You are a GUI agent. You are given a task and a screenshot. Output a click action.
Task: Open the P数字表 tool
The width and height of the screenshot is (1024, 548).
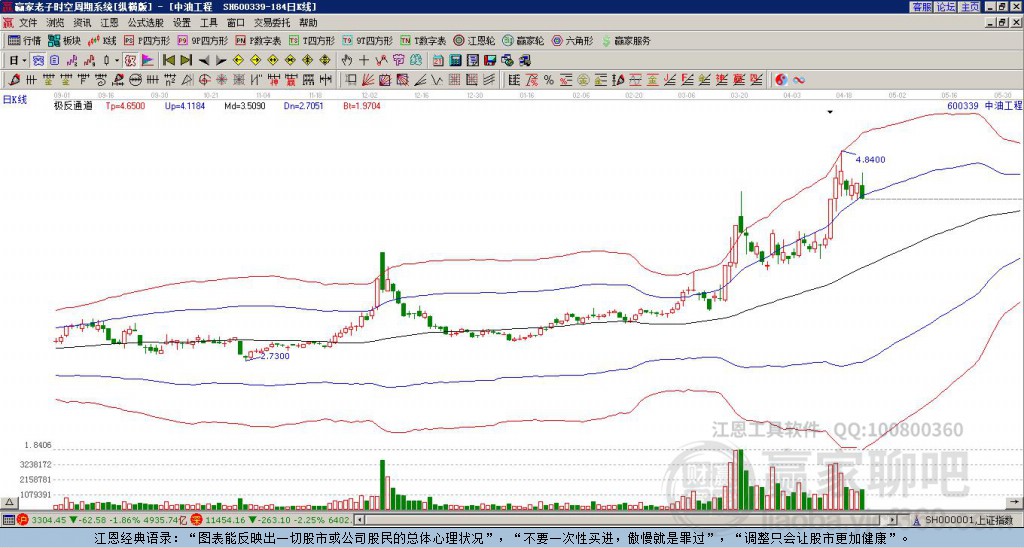pyautogui.click(x=258, y=40)
